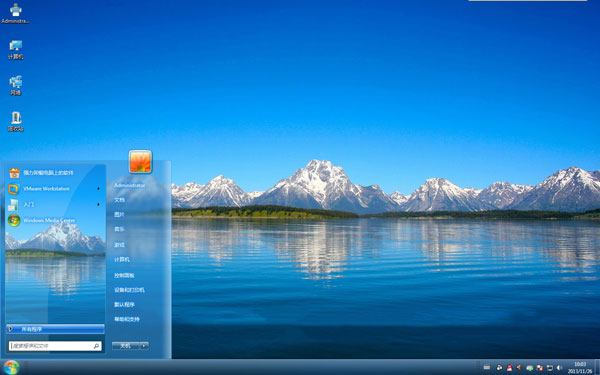Expand the 入门 submenu arrow

[98, 204]
